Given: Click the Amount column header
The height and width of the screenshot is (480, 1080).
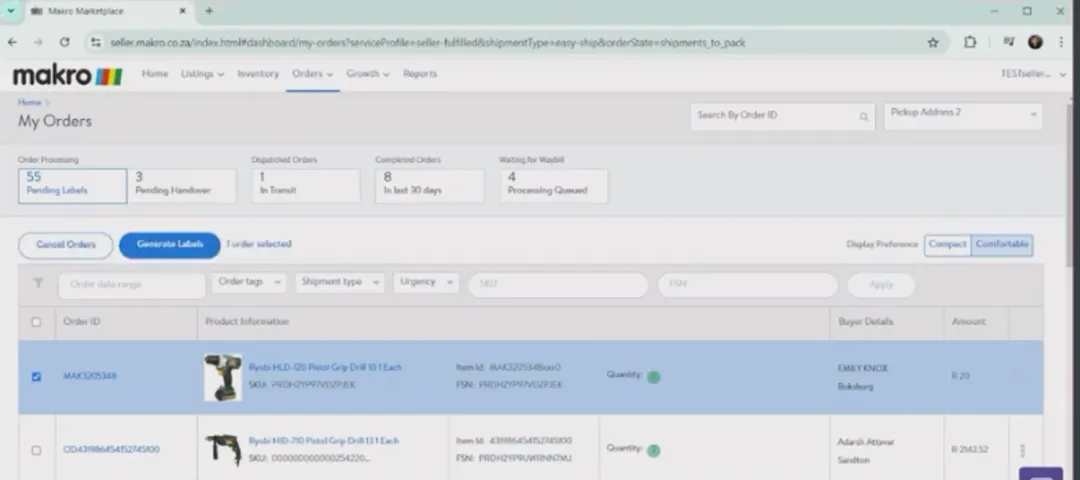Looking at the screenshot, I should [968, 322].
